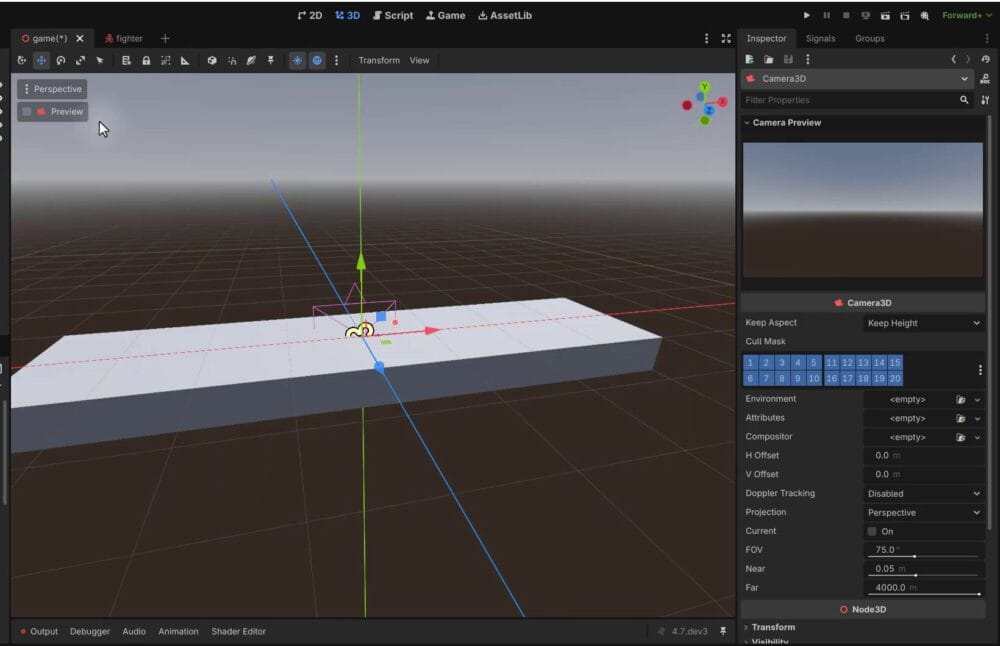Run a specific scene icon
1000x646 pixels.
tap(904, 15)
